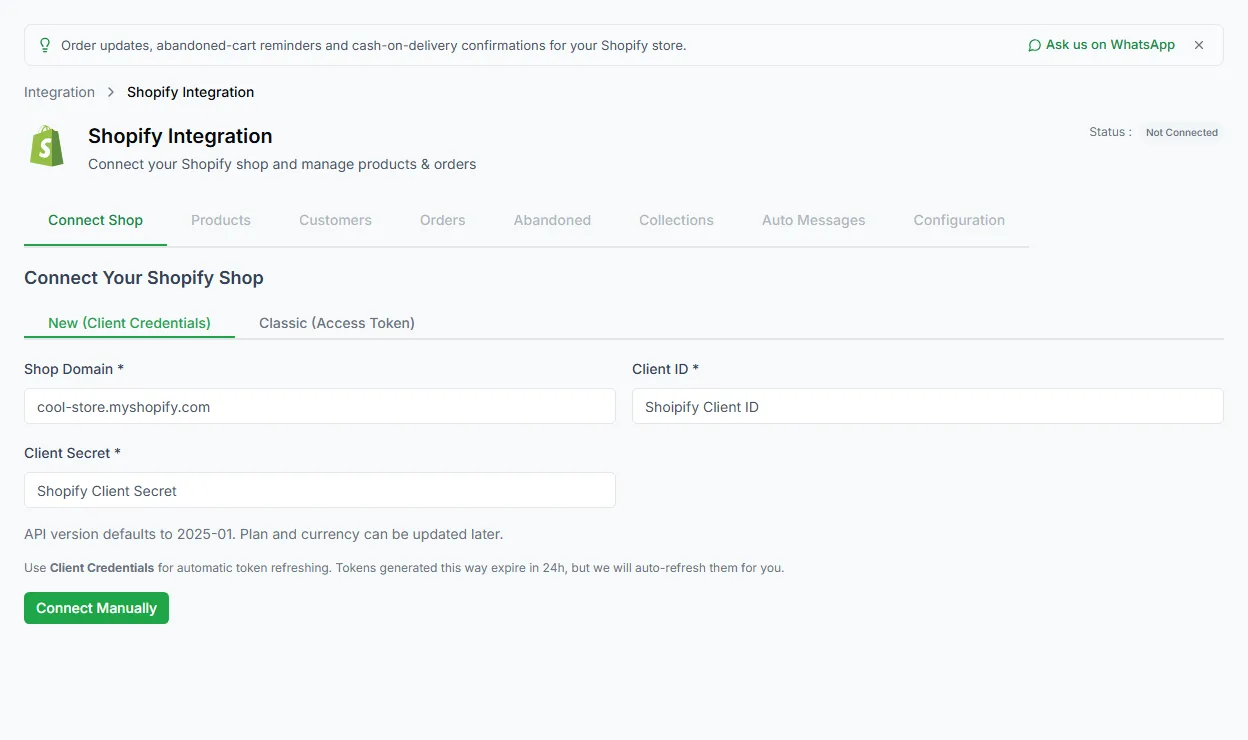Focus the Client Secret input field

[320, 490]
